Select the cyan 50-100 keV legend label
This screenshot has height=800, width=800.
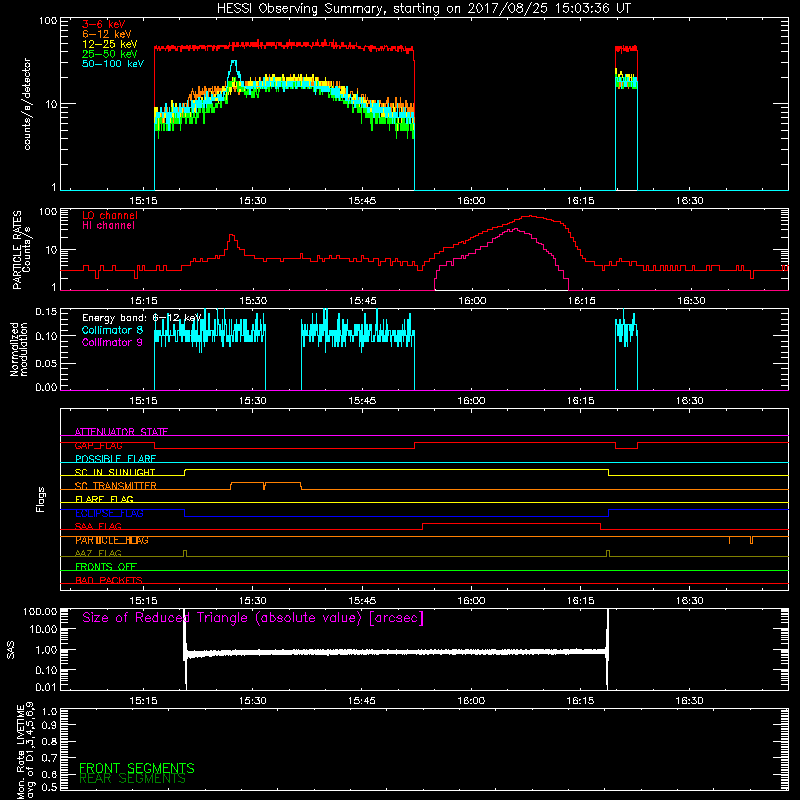click(x=113, y=64)
